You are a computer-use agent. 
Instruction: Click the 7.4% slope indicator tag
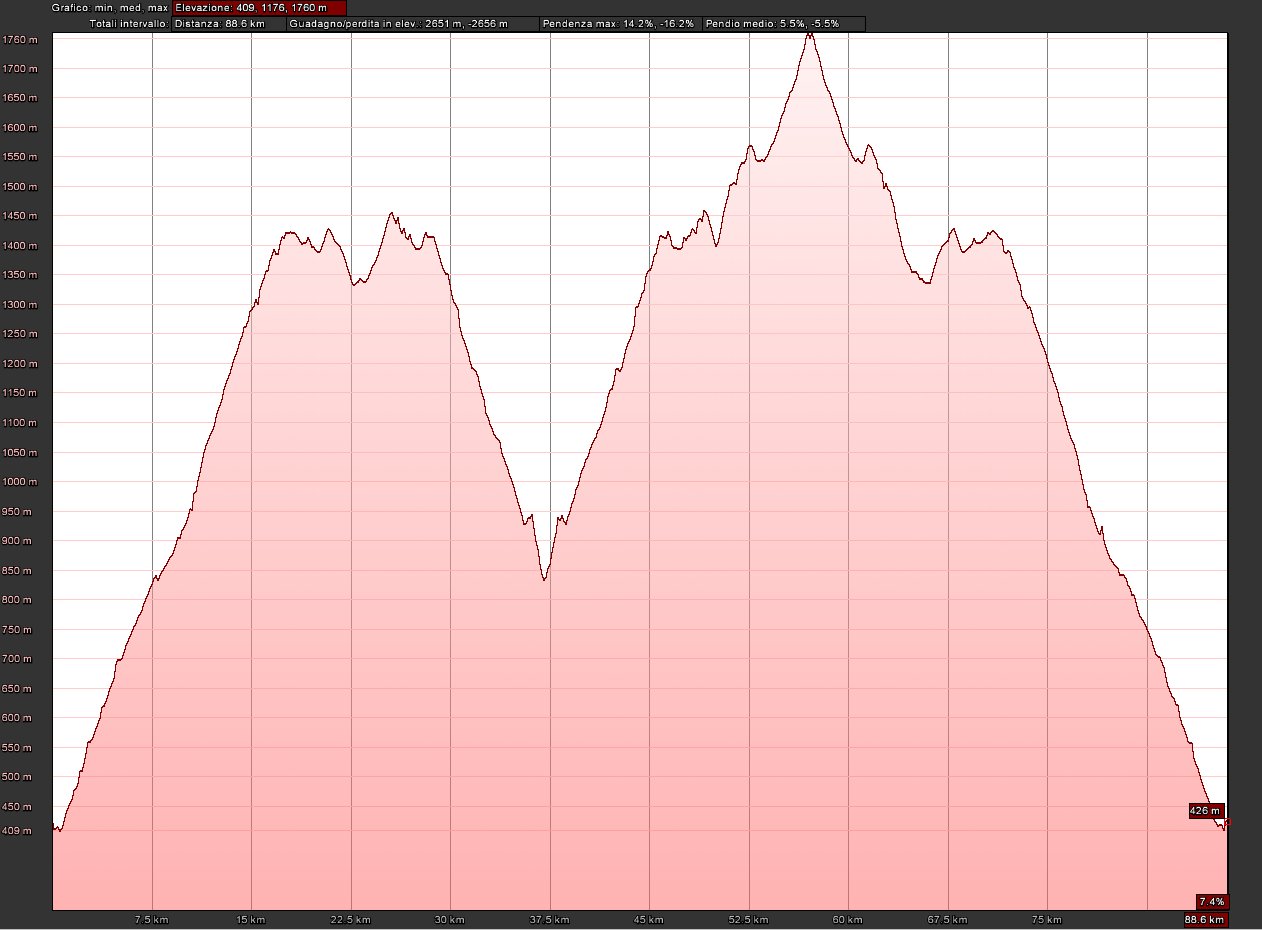click(1211, 900)
